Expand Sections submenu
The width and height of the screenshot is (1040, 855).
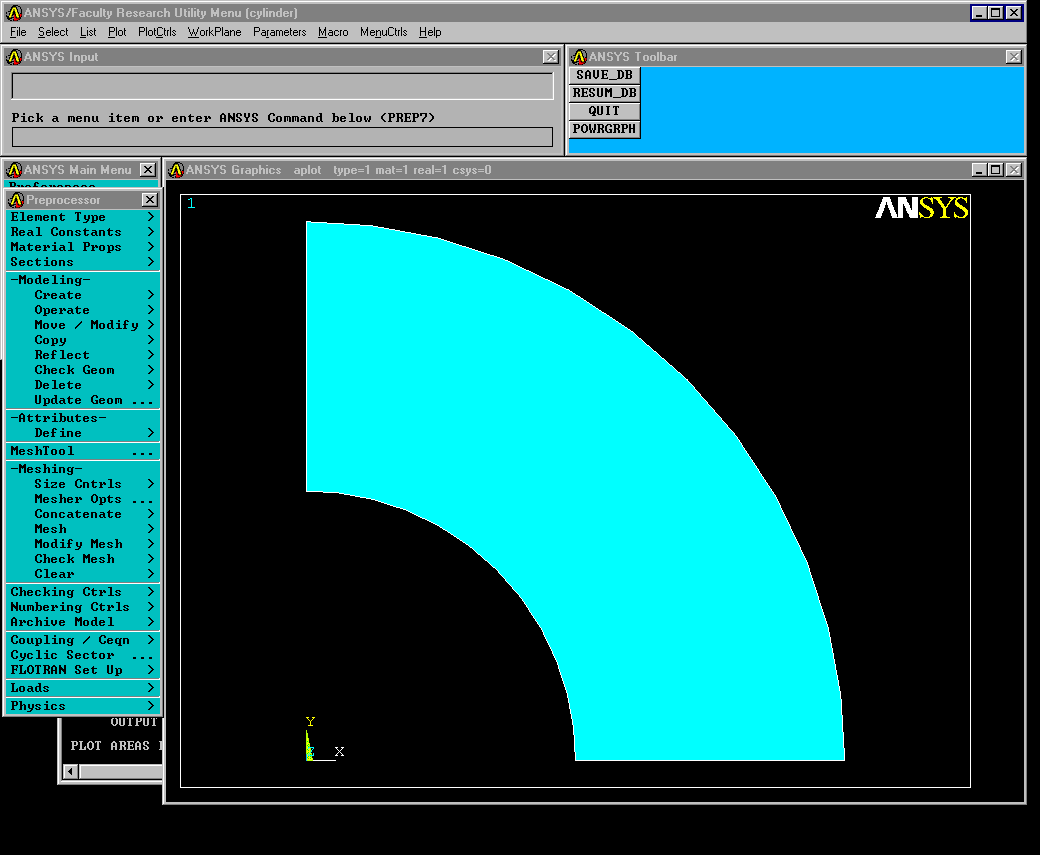[83, 262]
